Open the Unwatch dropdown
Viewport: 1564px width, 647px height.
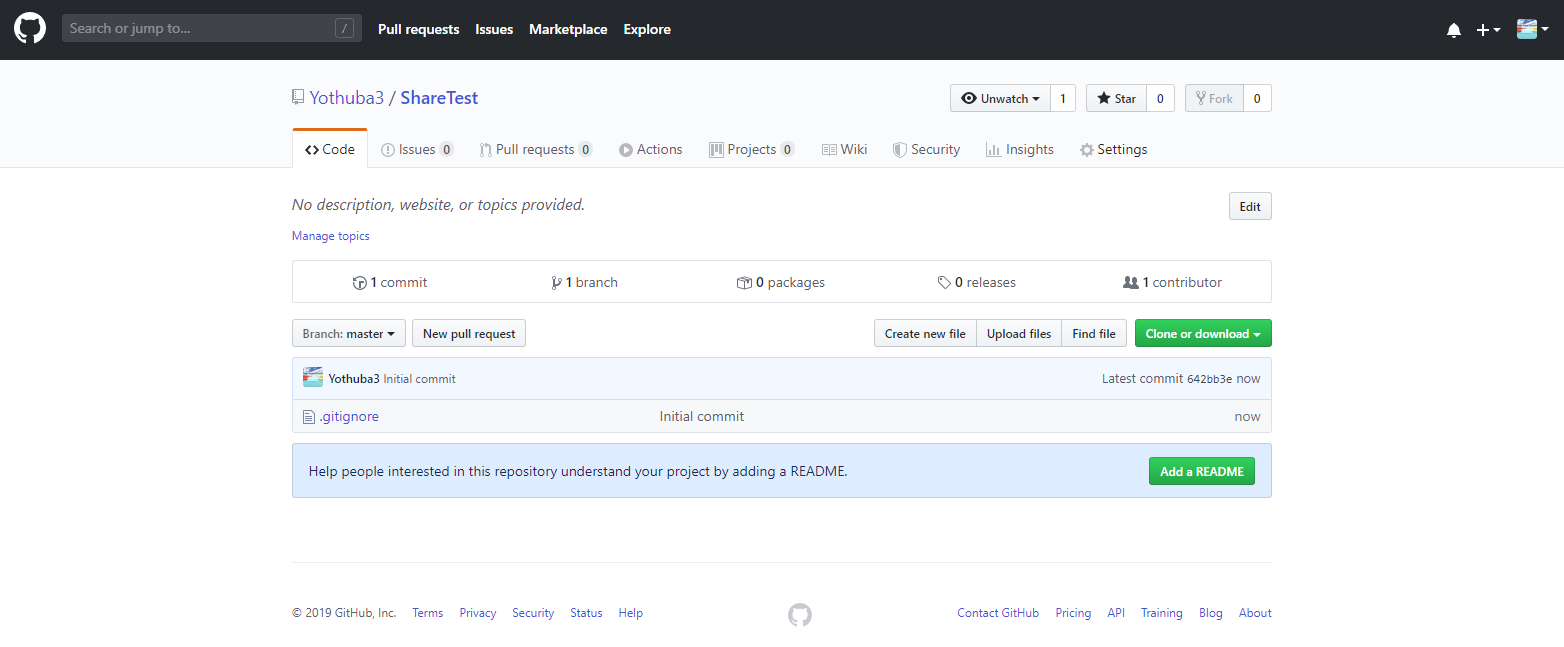click(x=1000, y=98)
